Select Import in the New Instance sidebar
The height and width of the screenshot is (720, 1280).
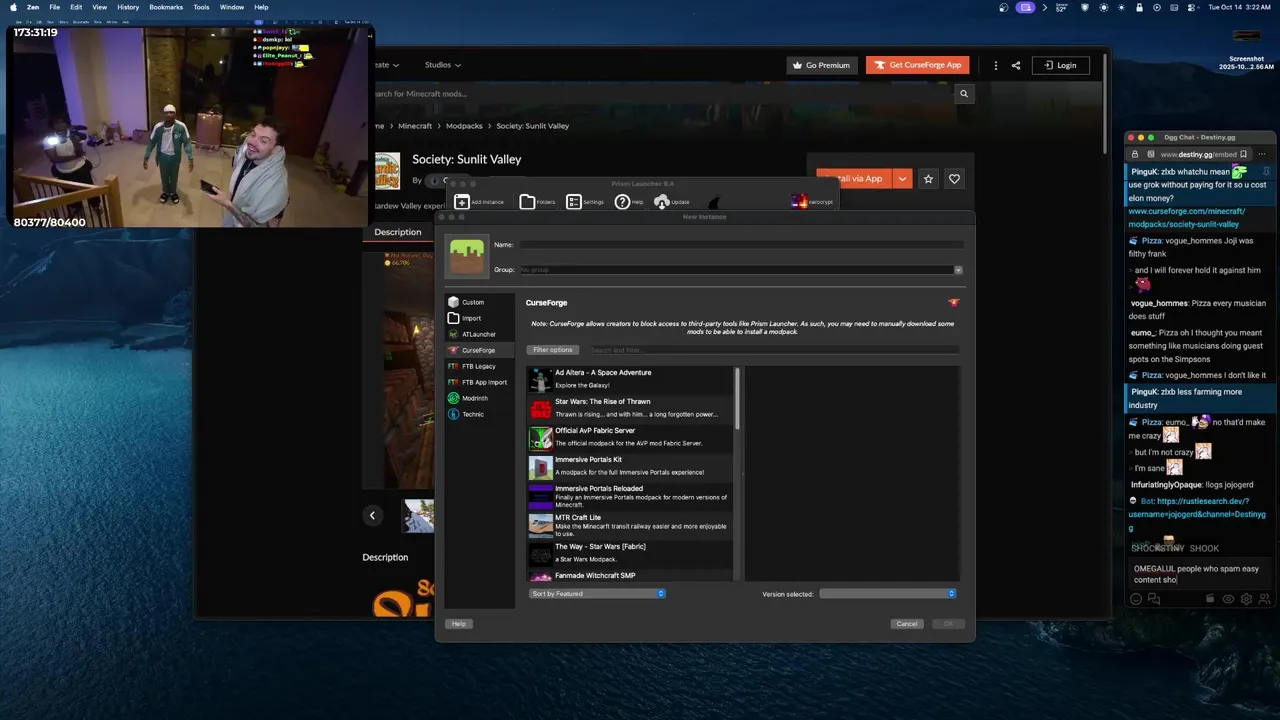click(x=479, y=318)
